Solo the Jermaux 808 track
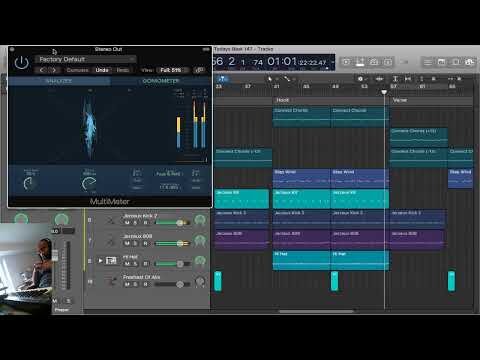480x360 pixels. [136, 243]
